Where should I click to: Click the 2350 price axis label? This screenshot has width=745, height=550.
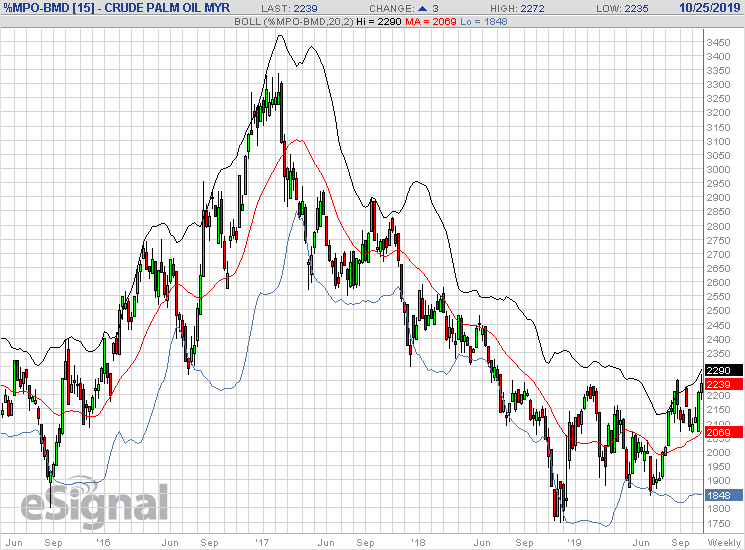pos(718,353)
